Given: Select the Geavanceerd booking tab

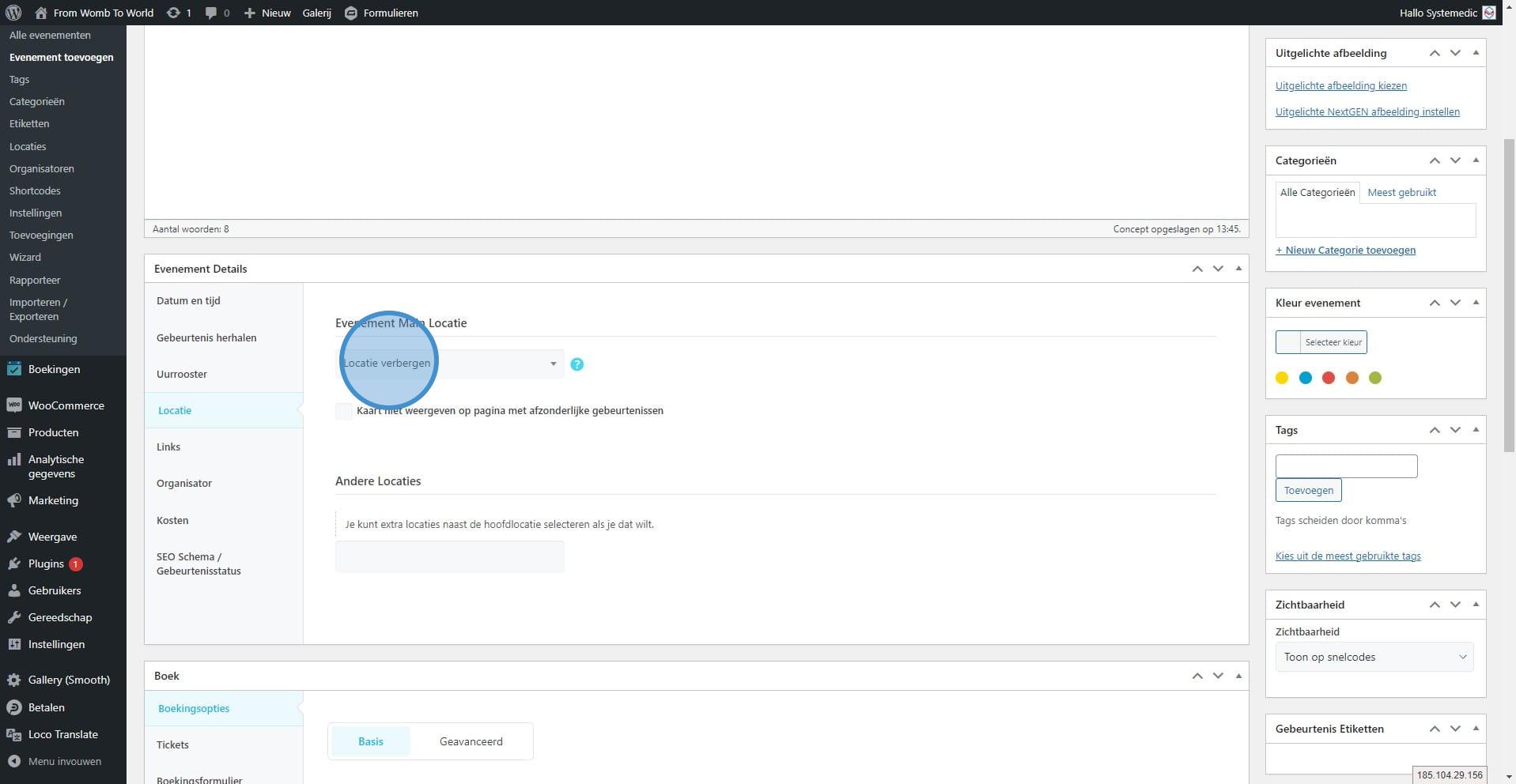Looking at the screenshot, I should 471,741.
